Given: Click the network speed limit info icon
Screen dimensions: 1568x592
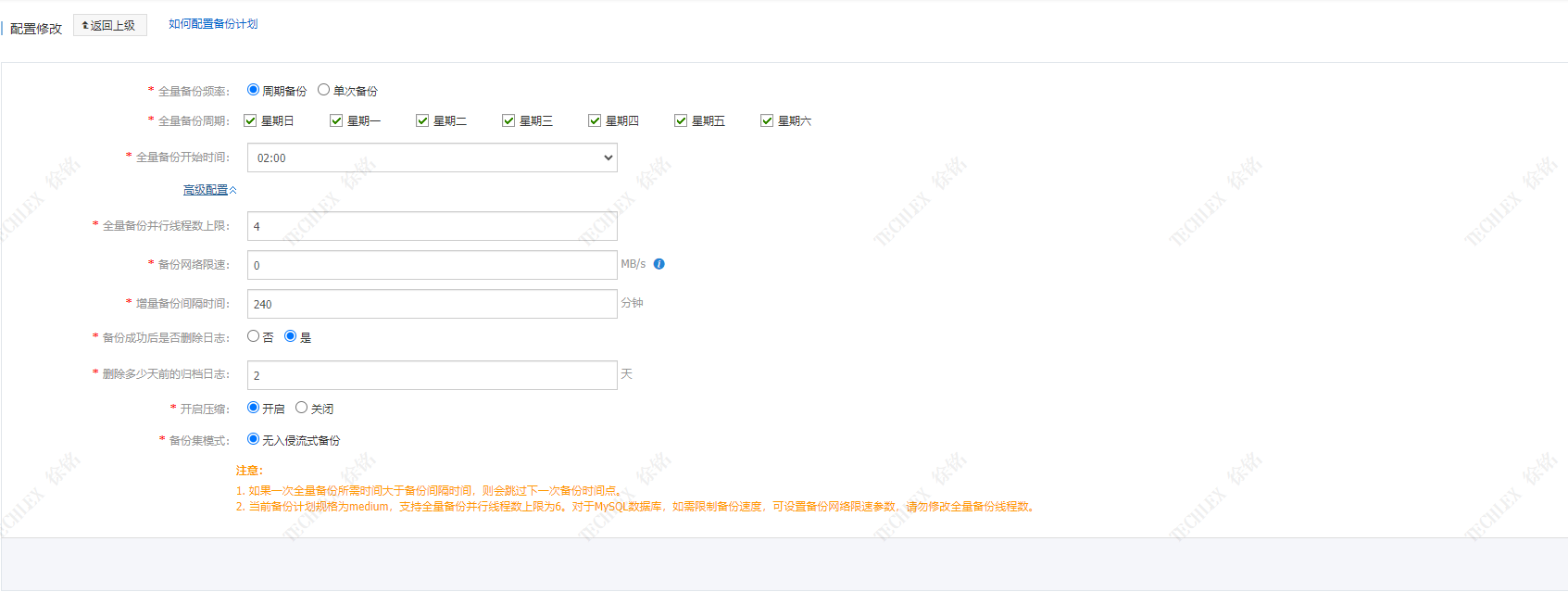Looking at the screenshot, I should pos(659,264).
